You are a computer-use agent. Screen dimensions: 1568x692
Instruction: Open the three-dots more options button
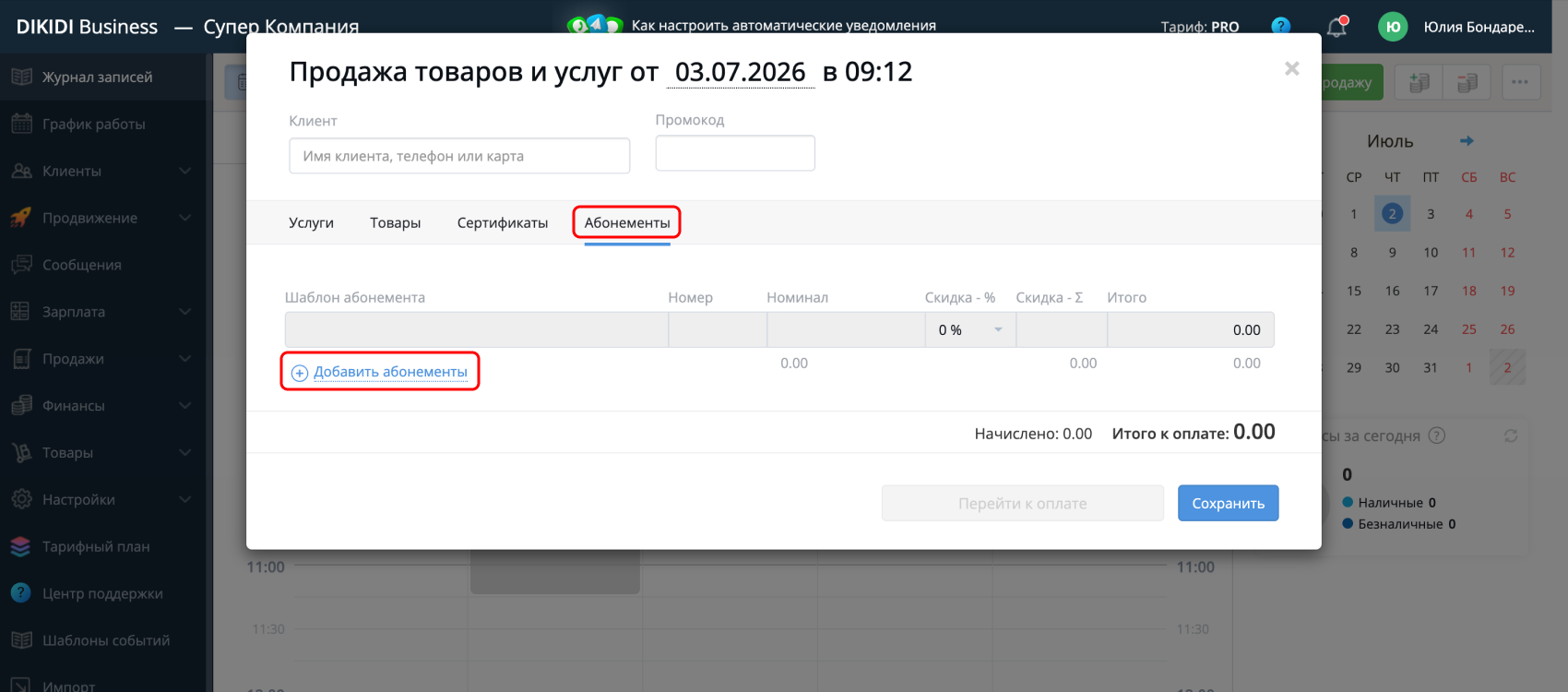click(x=1520, y=82)
